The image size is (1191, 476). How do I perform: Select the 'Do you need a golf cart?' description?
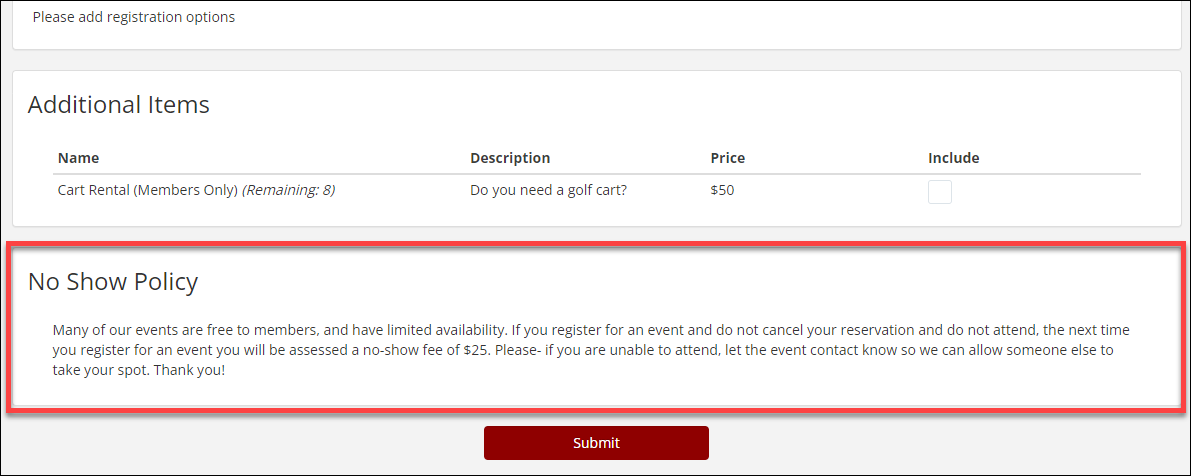point(548,190)
